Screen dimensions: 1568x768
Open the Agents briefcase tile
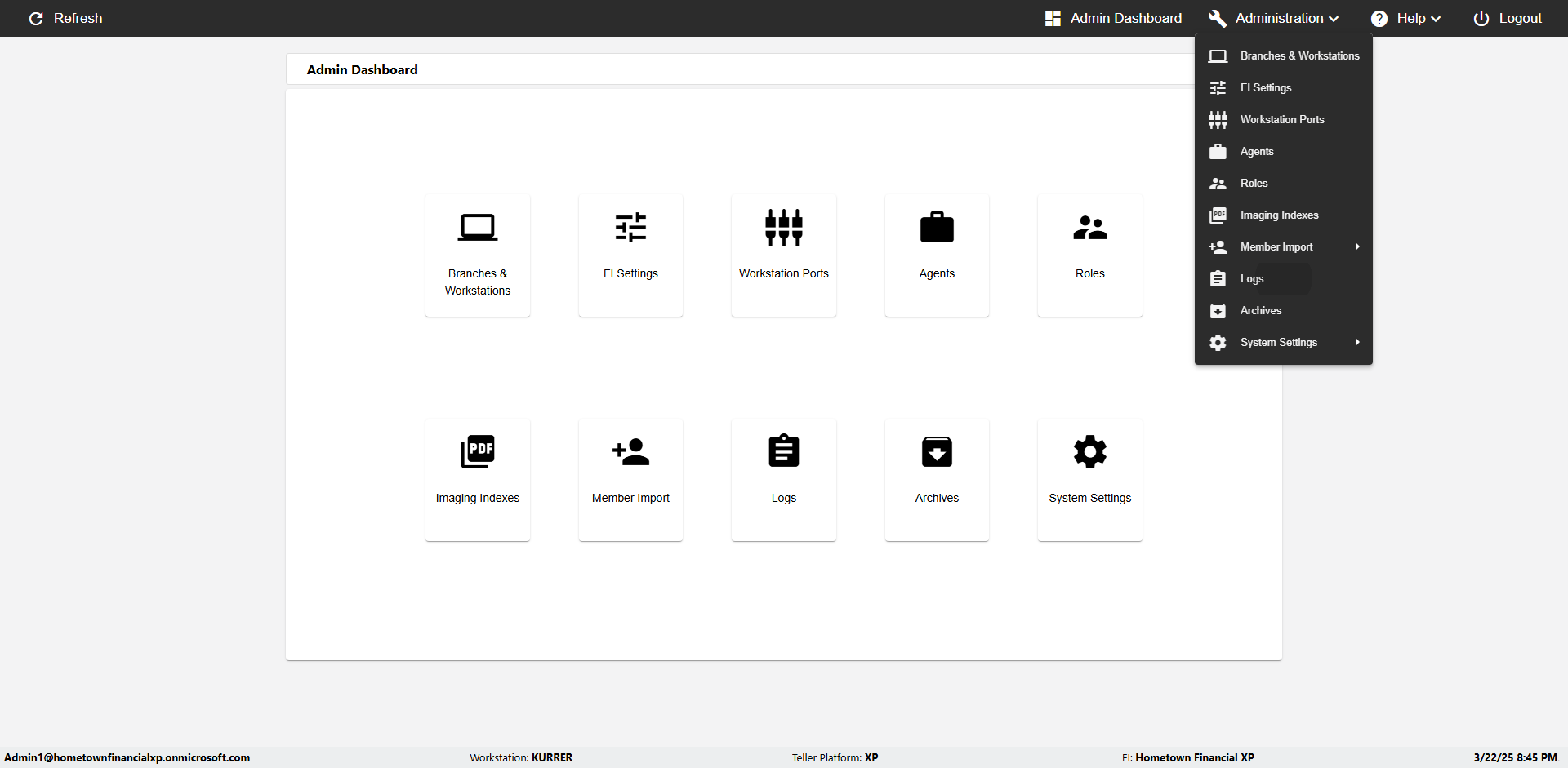tap(937, 255)
